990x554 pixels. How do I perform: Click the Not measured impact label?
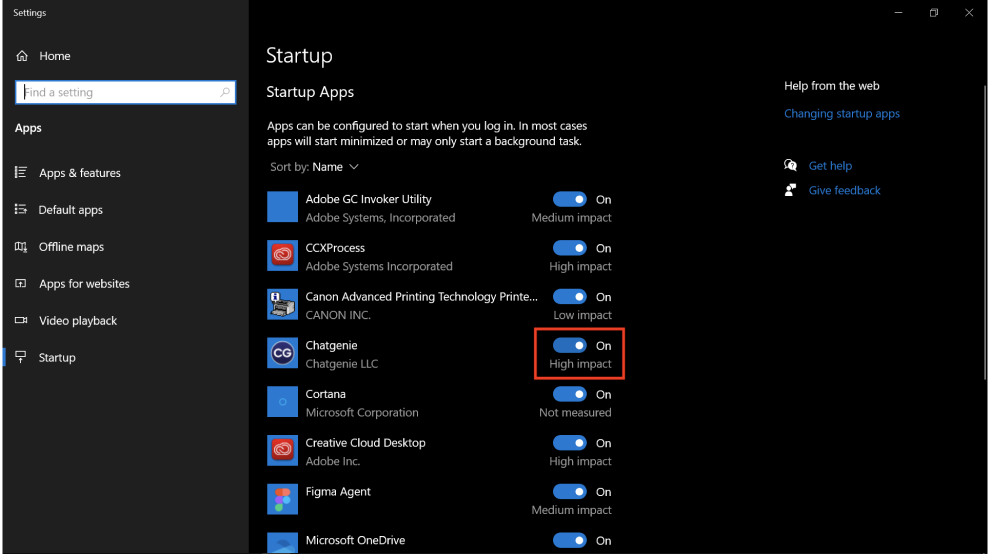click(575, 412)
